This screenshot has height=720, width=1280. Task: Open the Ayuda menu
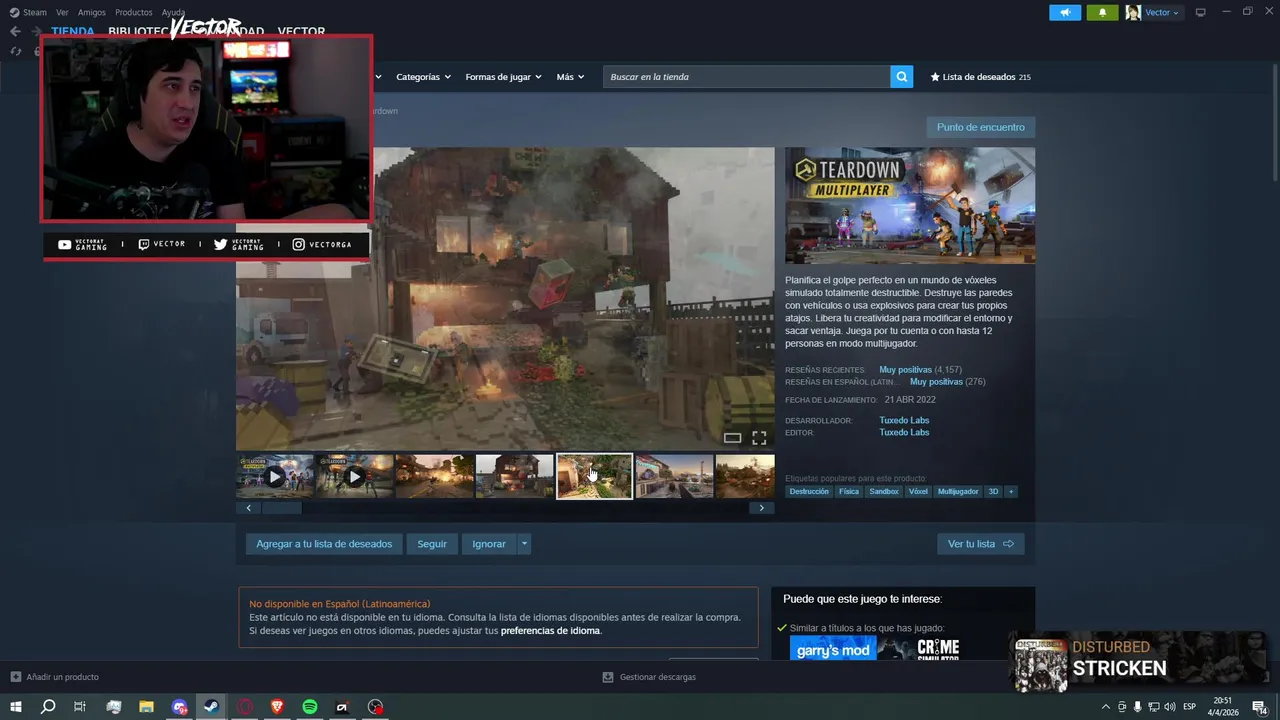point(173,12)
